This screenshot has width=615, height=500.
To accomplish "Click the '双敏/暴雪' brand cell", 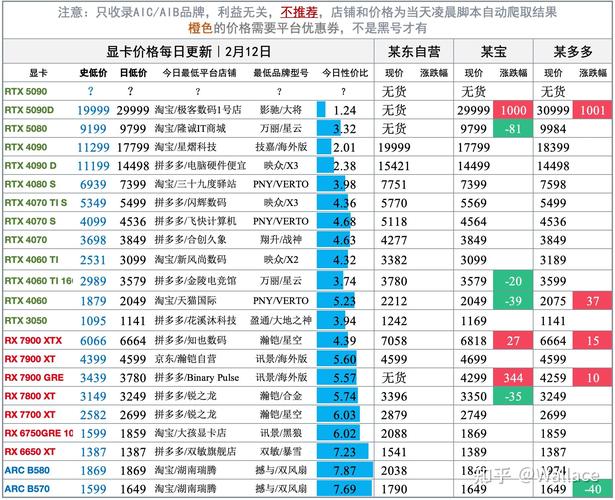I will click(x=281, y=452).
